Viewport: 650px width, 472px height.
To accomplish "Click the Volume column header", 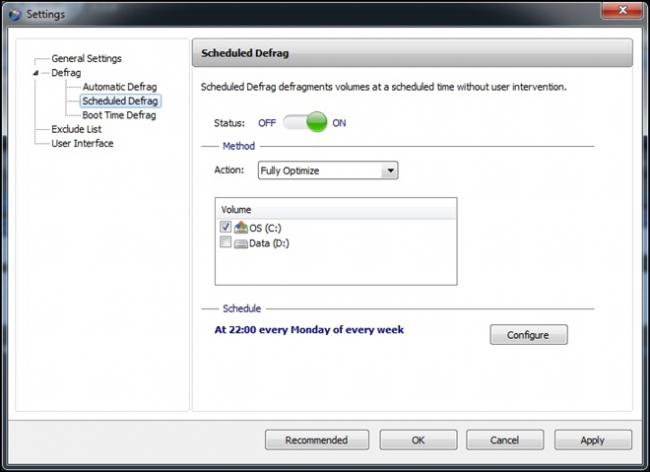I will 336,209.
